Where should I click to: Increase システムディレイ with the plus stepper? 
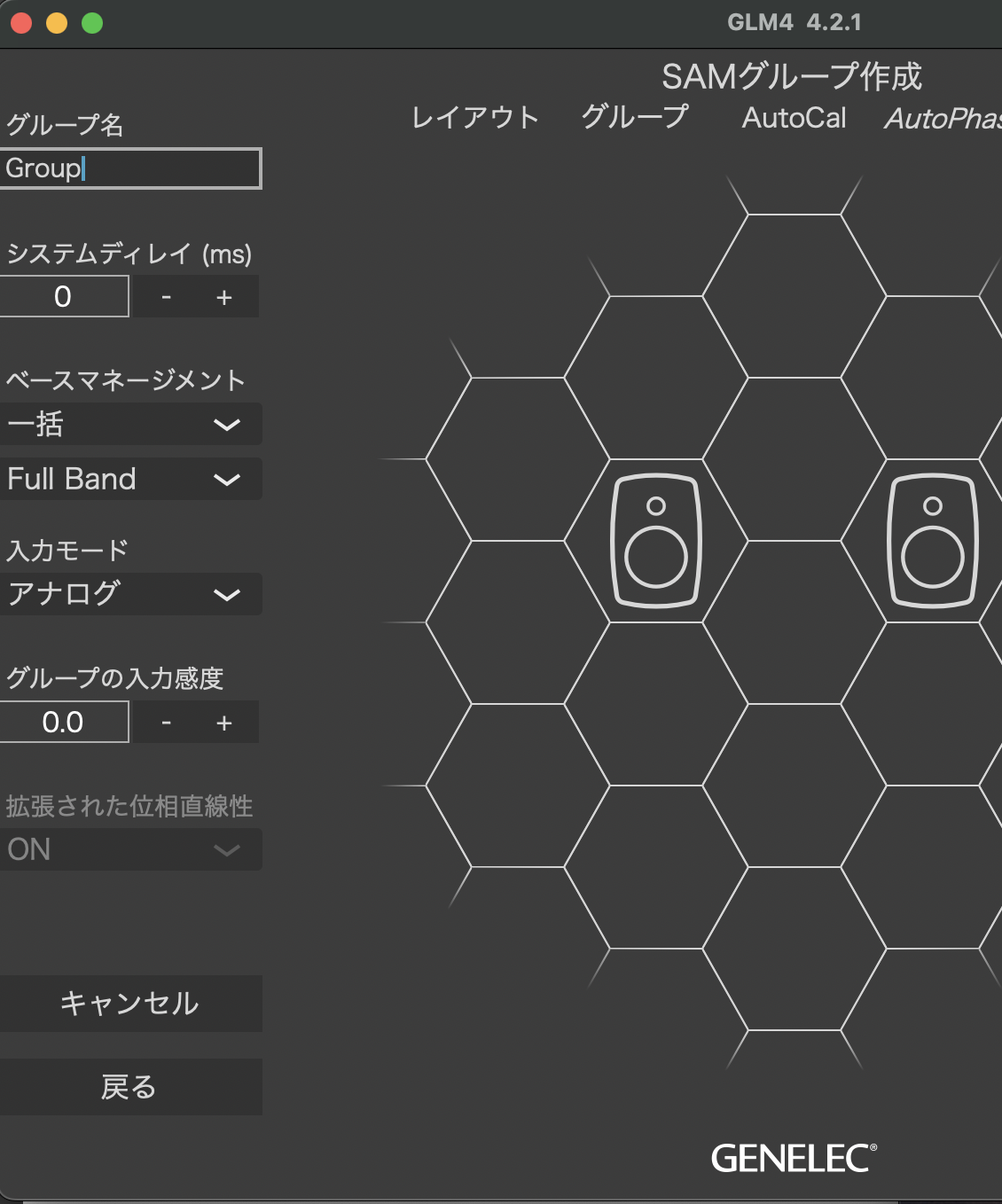[x=223, y=296]
